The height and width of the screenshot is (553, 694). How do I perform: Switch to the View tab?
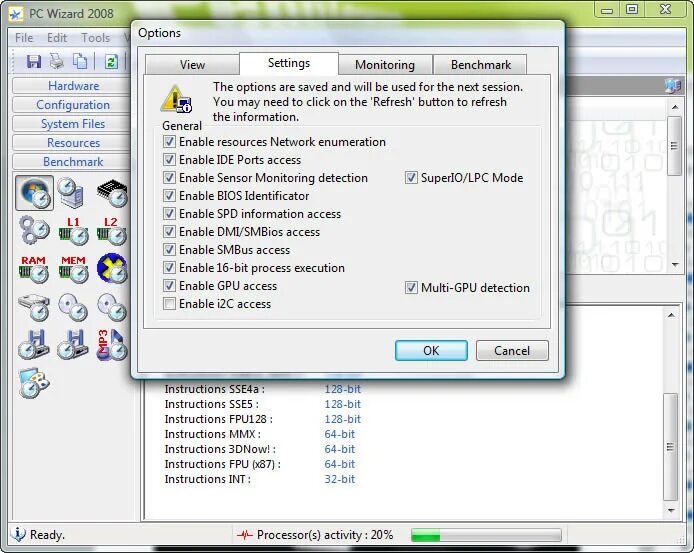(x=192, y=65)
